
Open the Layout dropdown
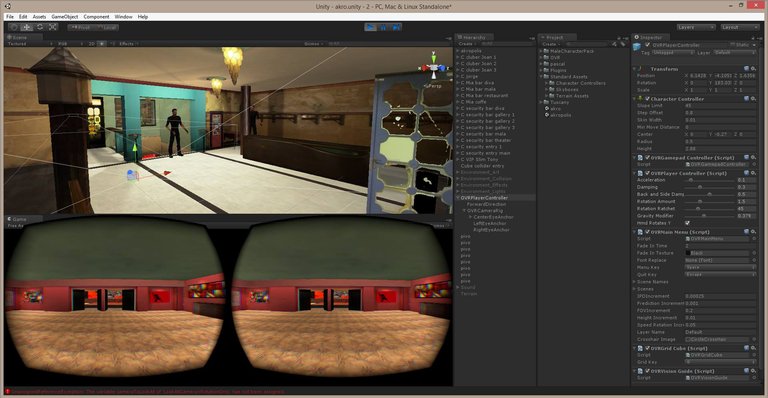click(x=740, y=27)
